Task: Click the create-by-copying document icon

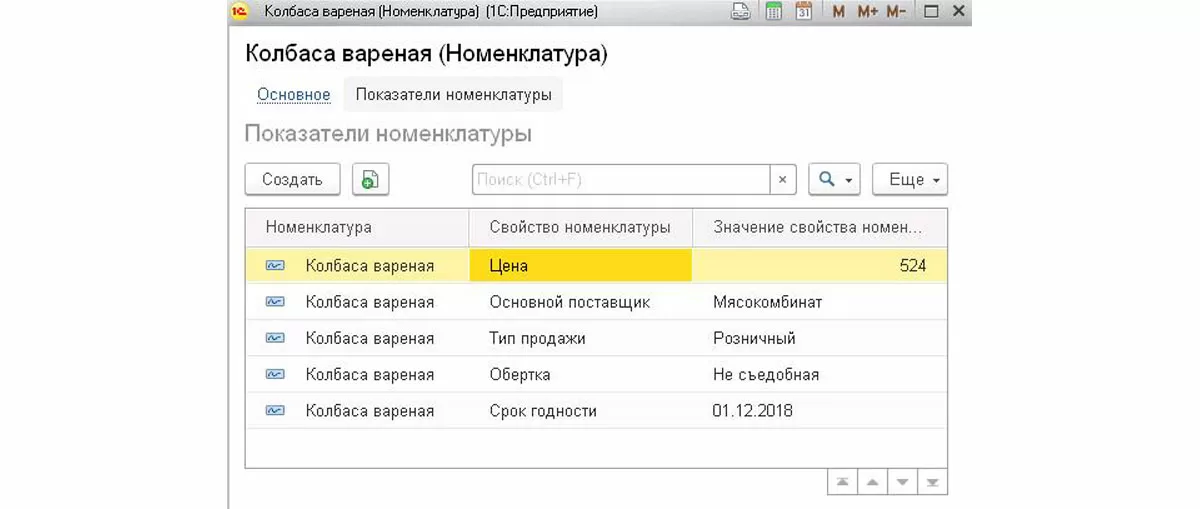Action: [x=370, y=180]
